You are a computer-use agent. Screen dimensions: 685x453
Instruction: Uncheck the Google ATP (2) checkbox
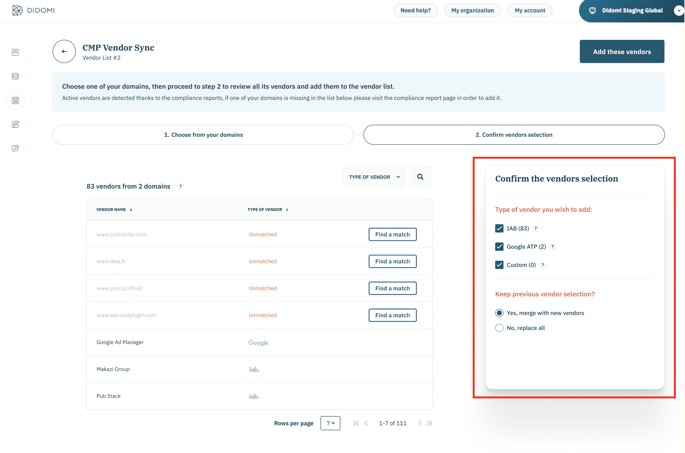tap(499, 247)
